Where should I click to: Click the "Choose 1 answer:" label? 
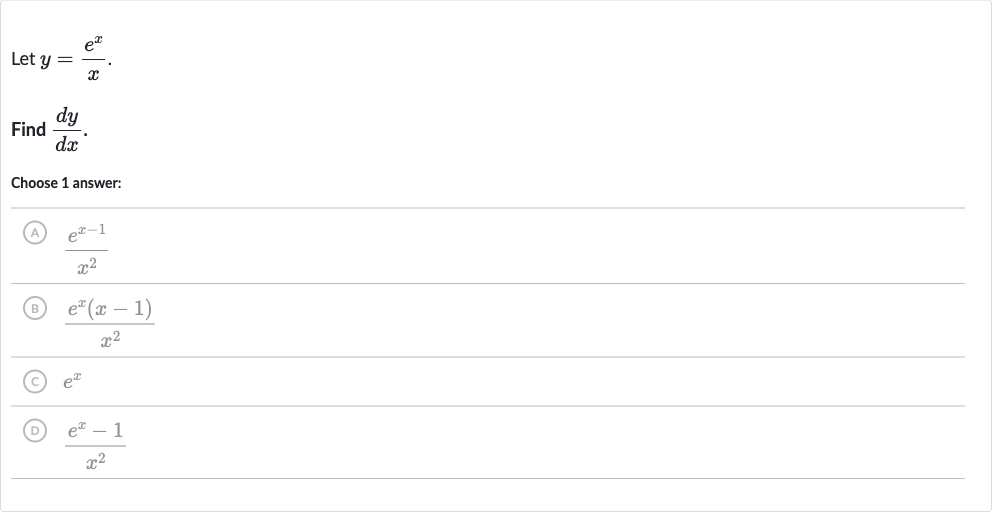pyautogui.click(x=66, y=183)
